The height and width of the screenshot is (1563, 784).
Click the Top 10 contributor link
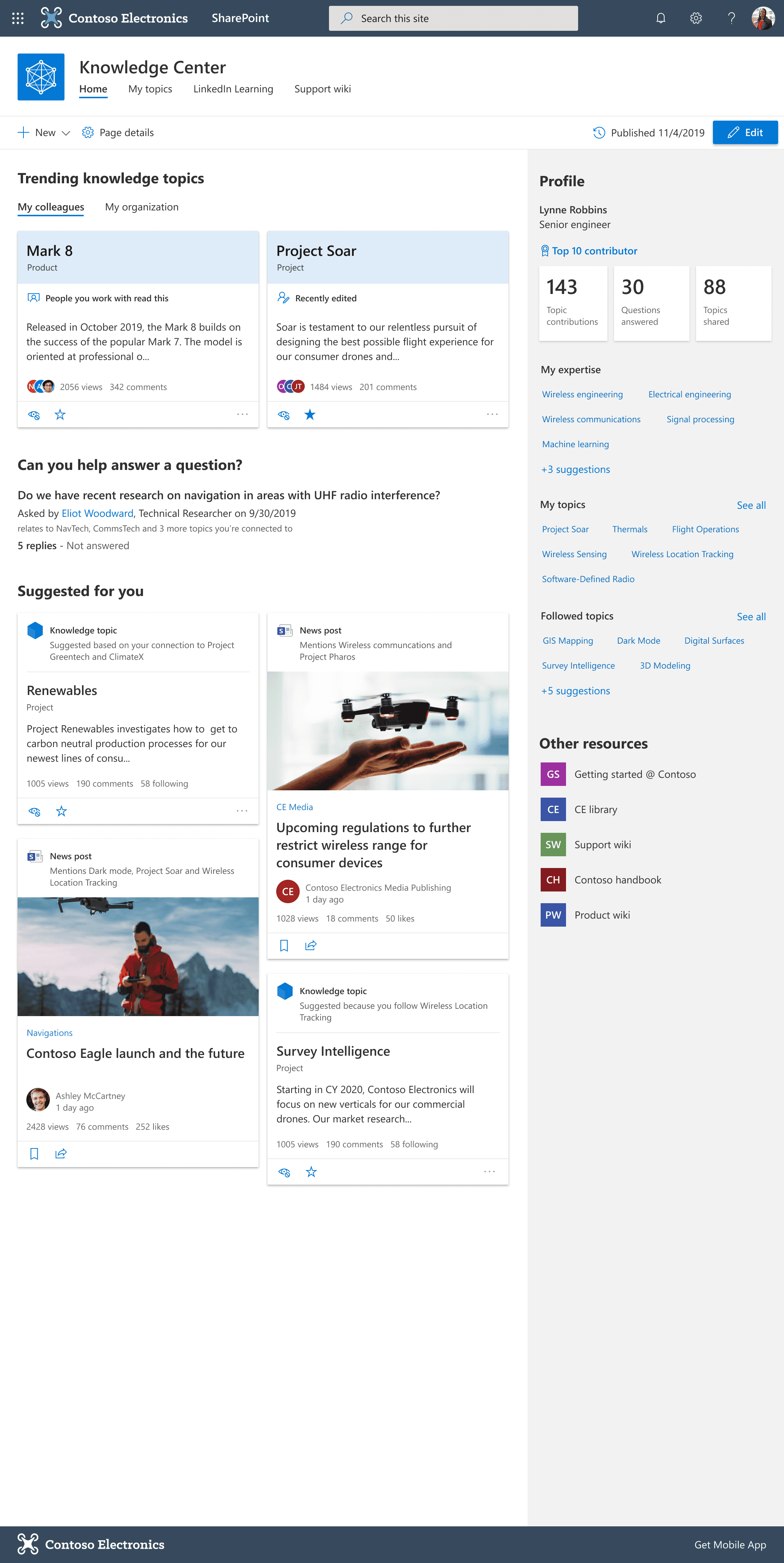click(588, 251)
